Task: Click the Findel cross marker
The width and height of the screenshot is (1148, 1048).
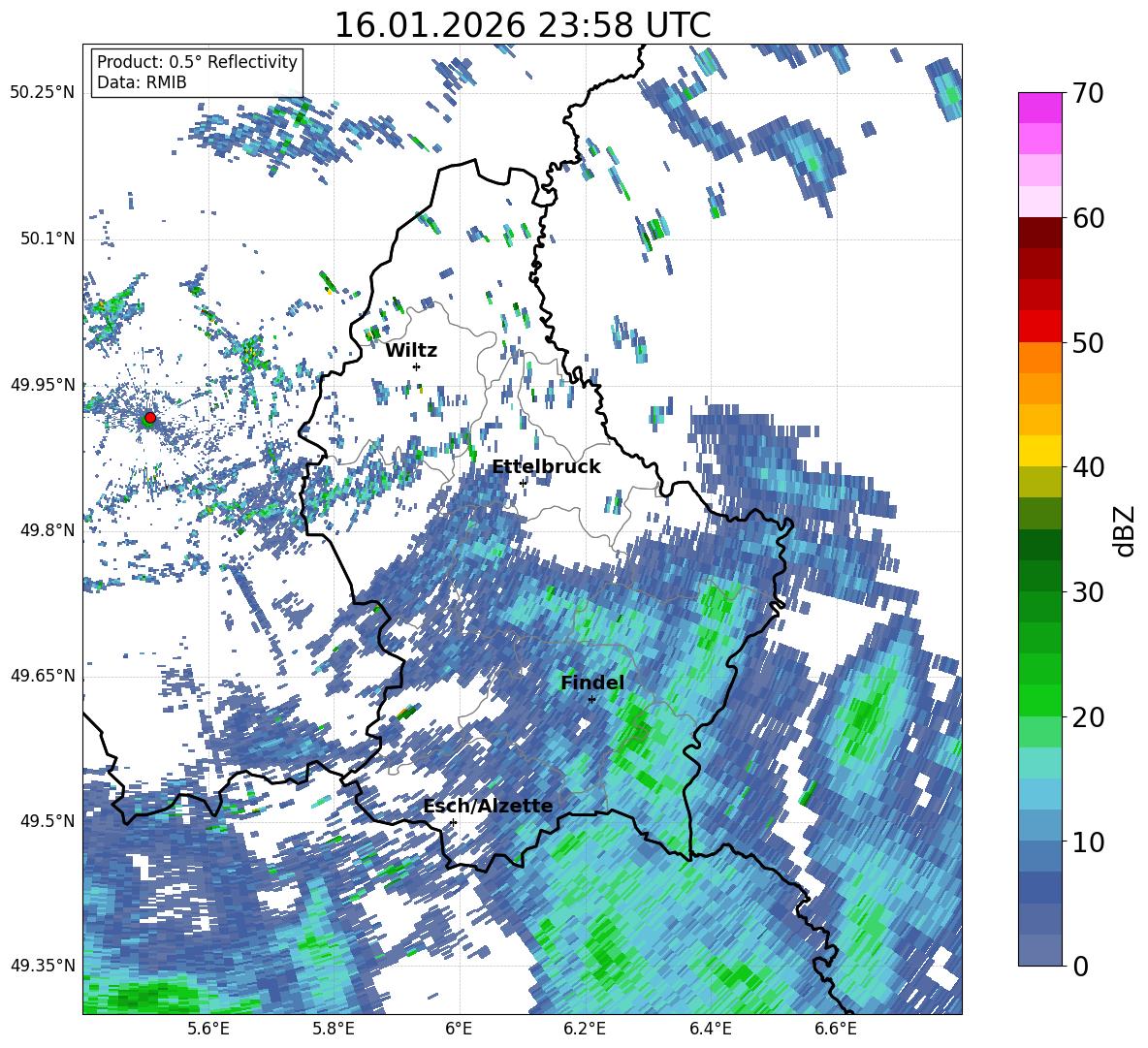Action: 591,700
